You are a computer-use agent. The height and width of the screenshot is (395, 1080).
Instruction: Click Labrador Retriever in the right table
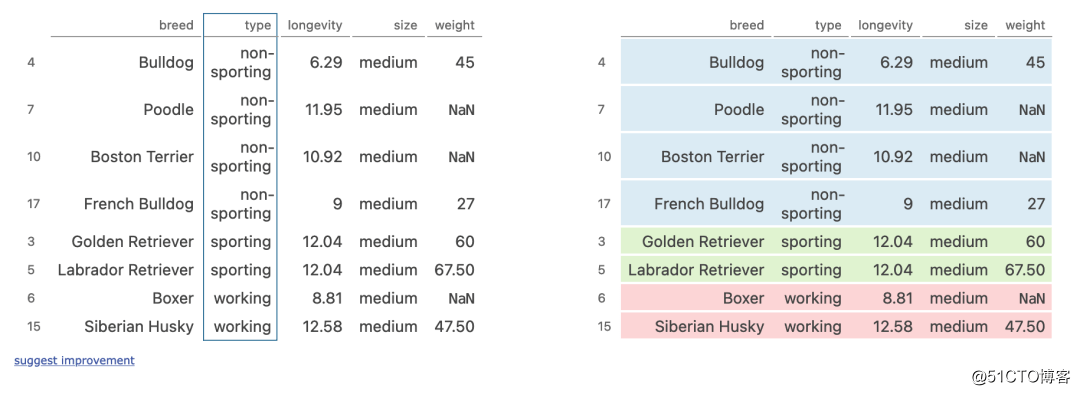(696, 270)
